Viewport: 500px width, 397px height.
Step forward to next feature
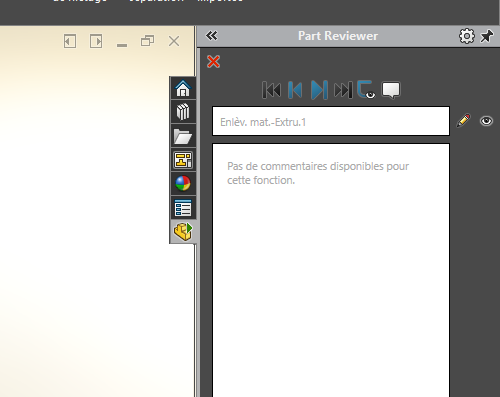coord(319,90)
